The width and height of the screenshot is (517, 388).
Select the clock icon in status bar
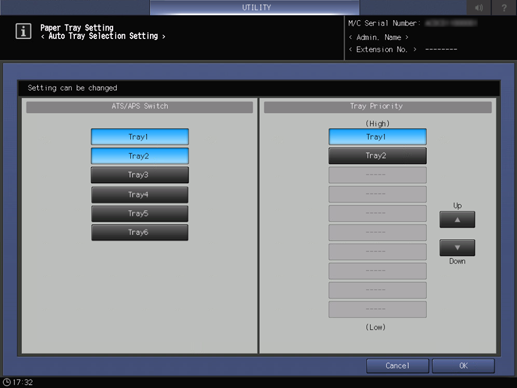[x=6, y=382]
